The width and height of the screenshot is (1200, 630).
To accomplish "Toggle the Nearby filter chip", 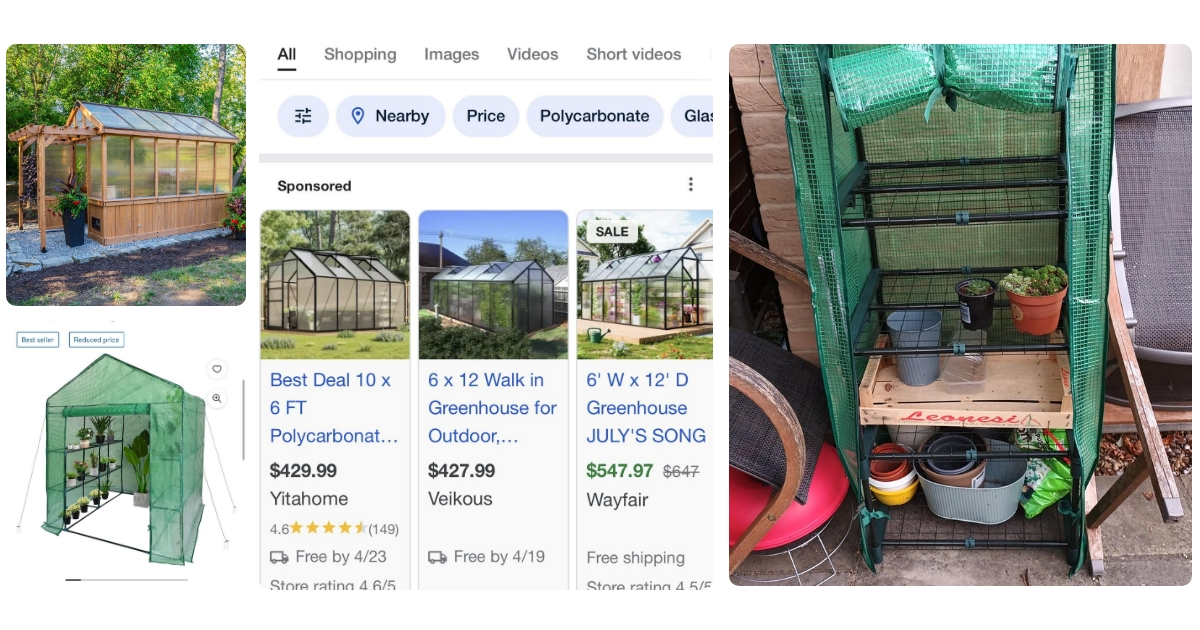I will tap(390, 116).
